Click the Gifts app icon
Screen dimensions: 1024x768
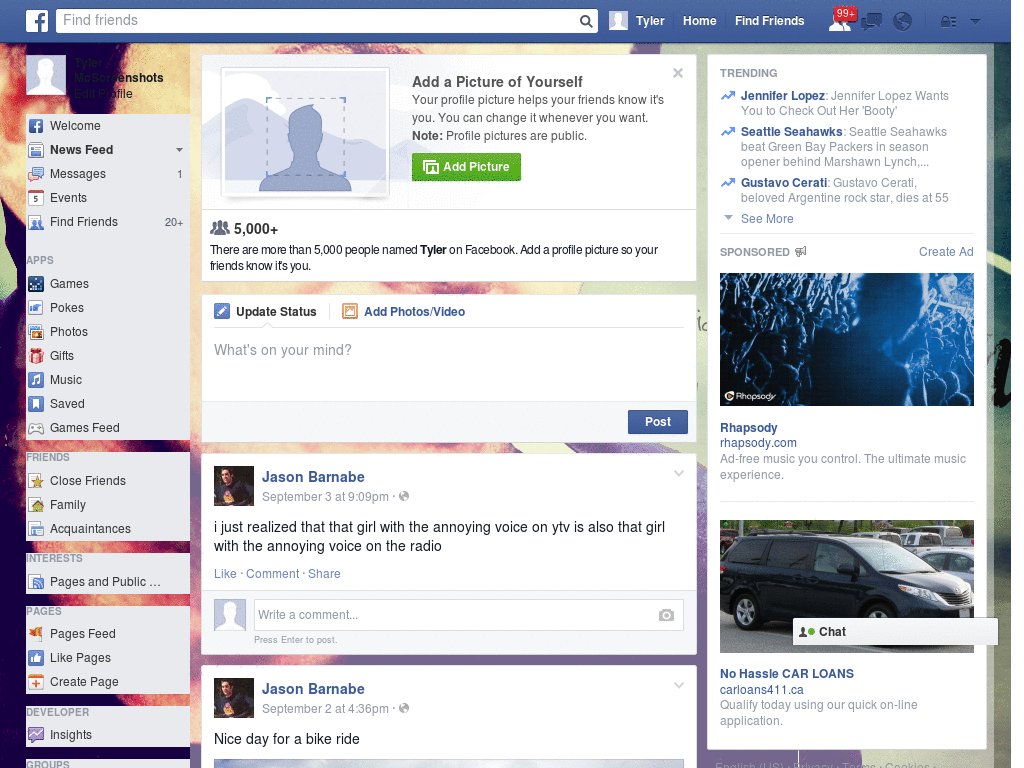pyautogui.click(x=36, y=356)
